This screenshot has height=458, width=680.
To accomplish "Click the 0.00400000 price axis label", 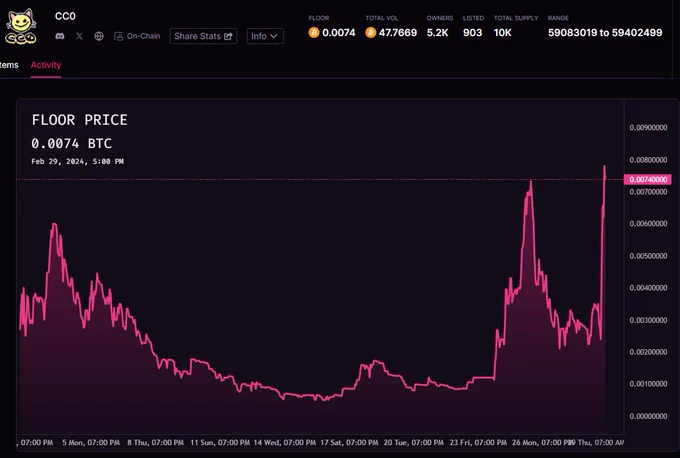I will pyautogui.click(x=648, y=288).
